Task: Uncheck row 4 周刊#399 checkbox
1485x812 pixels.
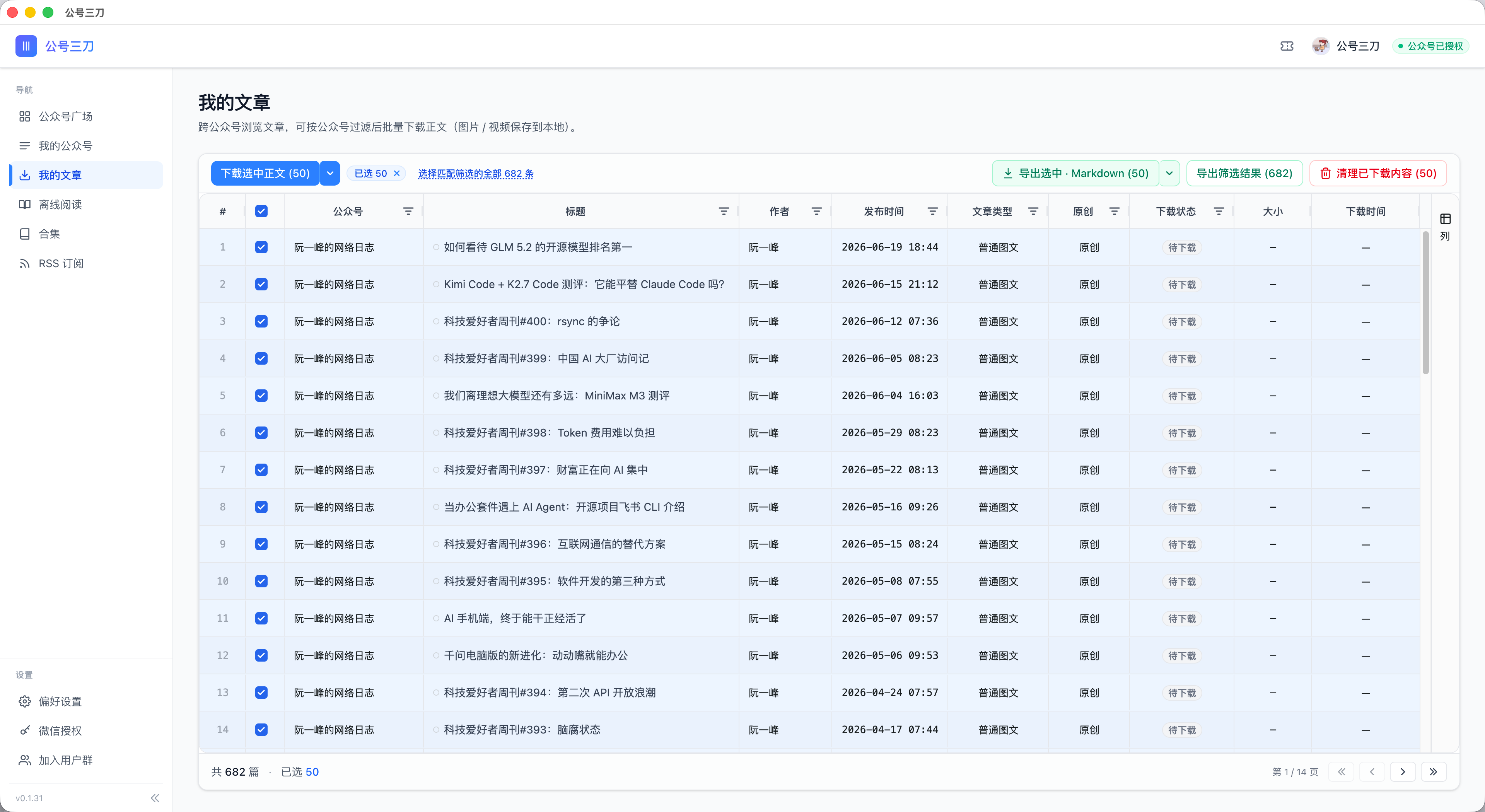Action: [261, 358]
